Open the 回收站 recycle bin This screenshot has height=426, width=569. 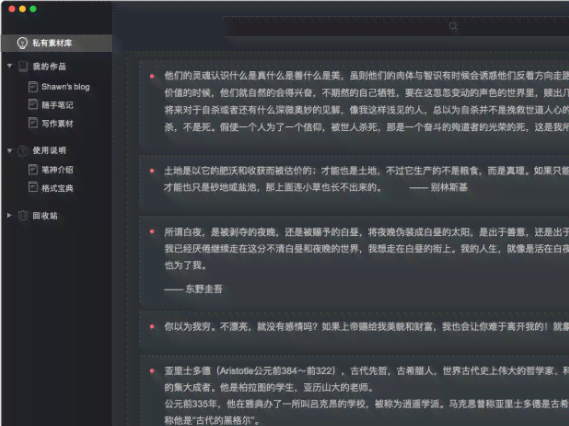click(x=45, y=216)
